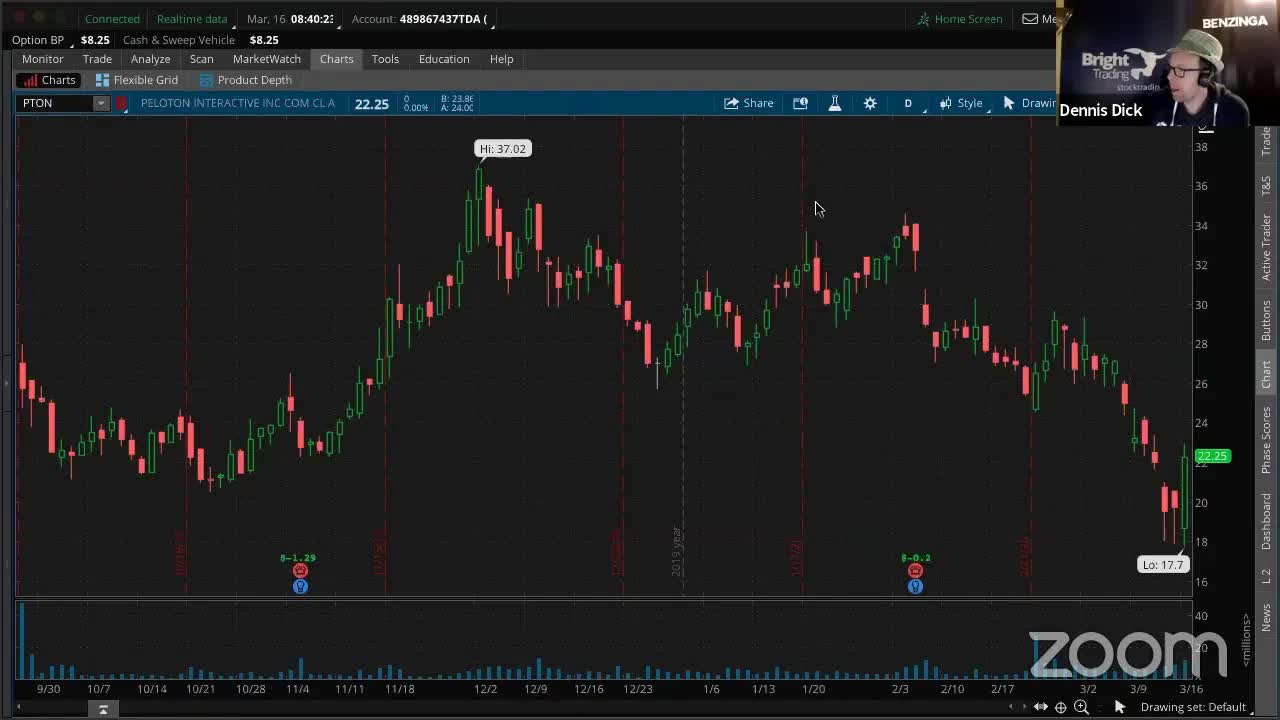1280x720 pixels.
Task: Click the crosshair target icon
Action: [x=1061, y=707]
